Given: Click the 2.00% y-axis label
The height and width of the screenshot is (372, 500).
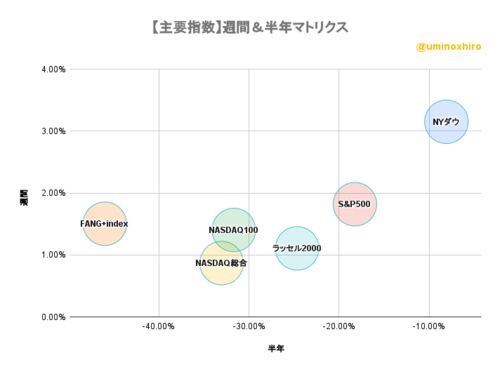Looking at the screenshot, I should click(53, 193).
